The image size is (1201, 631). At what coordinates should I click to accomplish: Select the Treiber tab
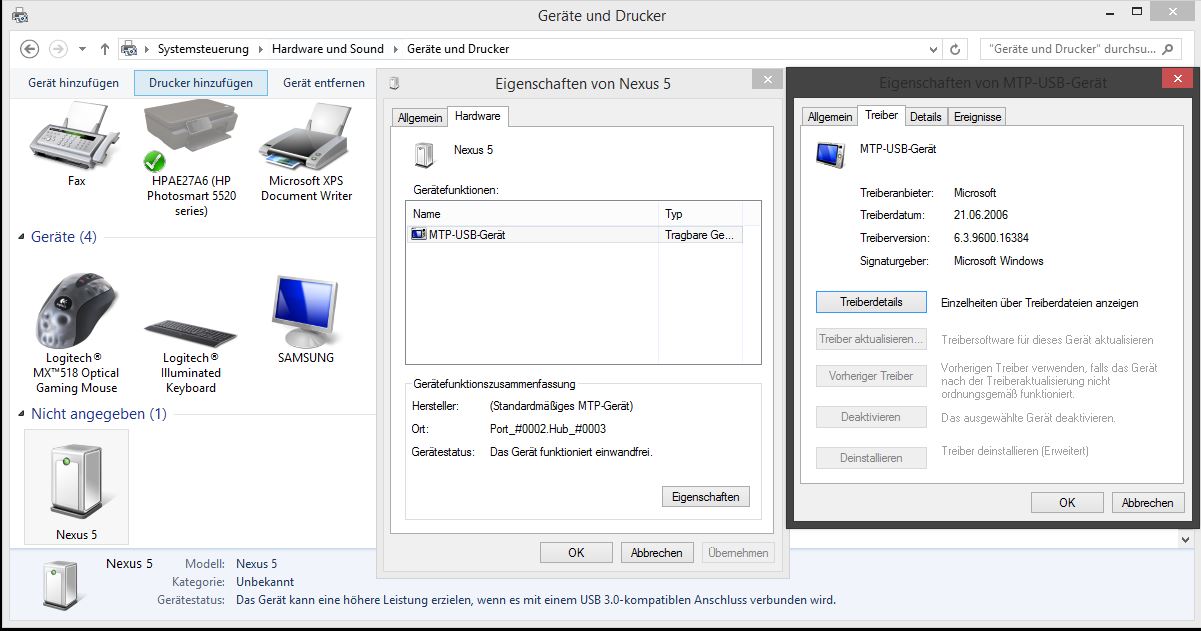(881, 115)
